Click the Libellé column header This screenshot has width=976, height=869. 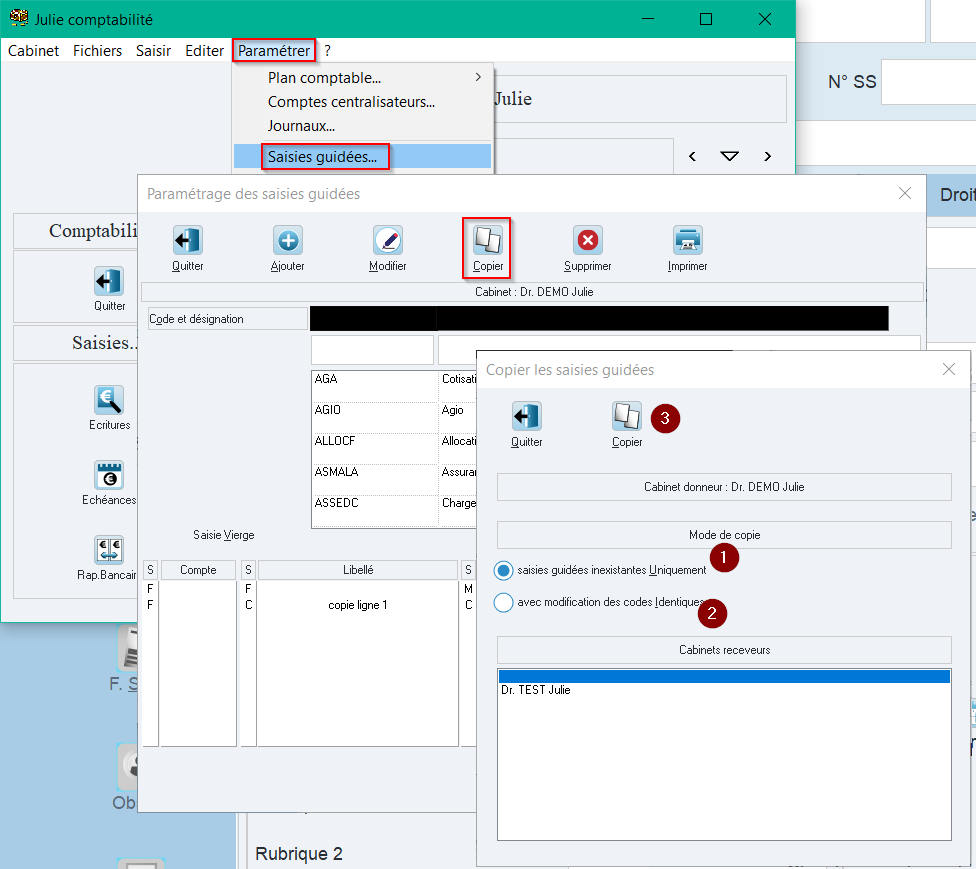tap(358, 570)
